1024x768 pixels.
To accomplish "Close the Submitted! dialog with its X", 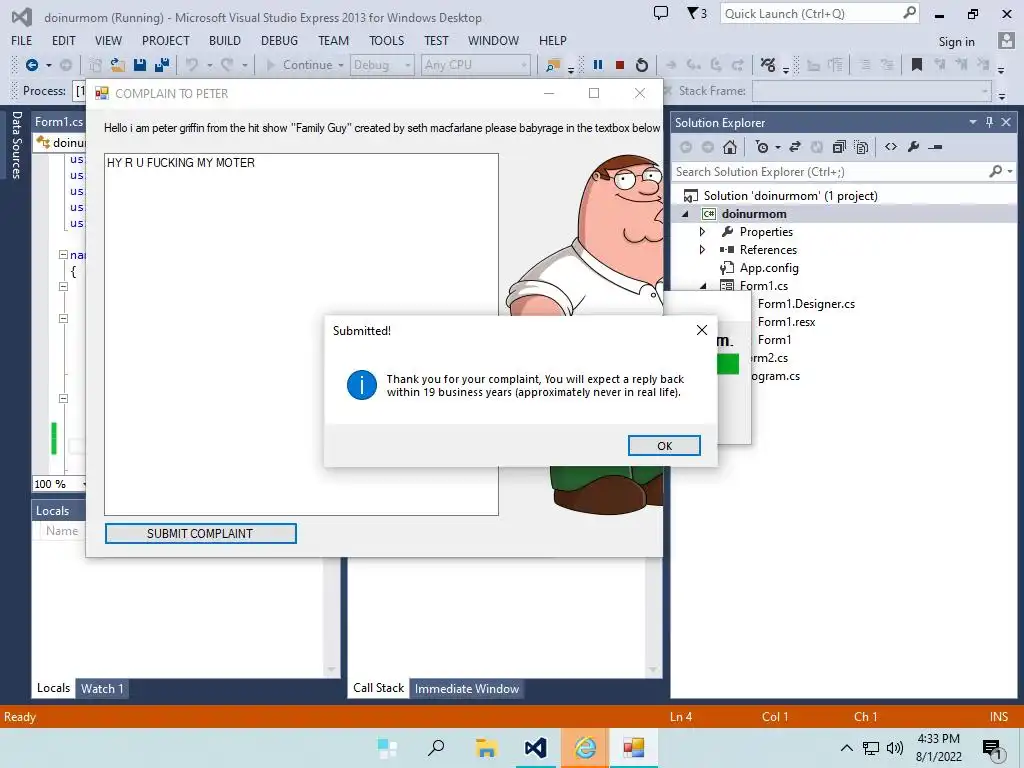I will pyautogui.click(x=701, y=330).
